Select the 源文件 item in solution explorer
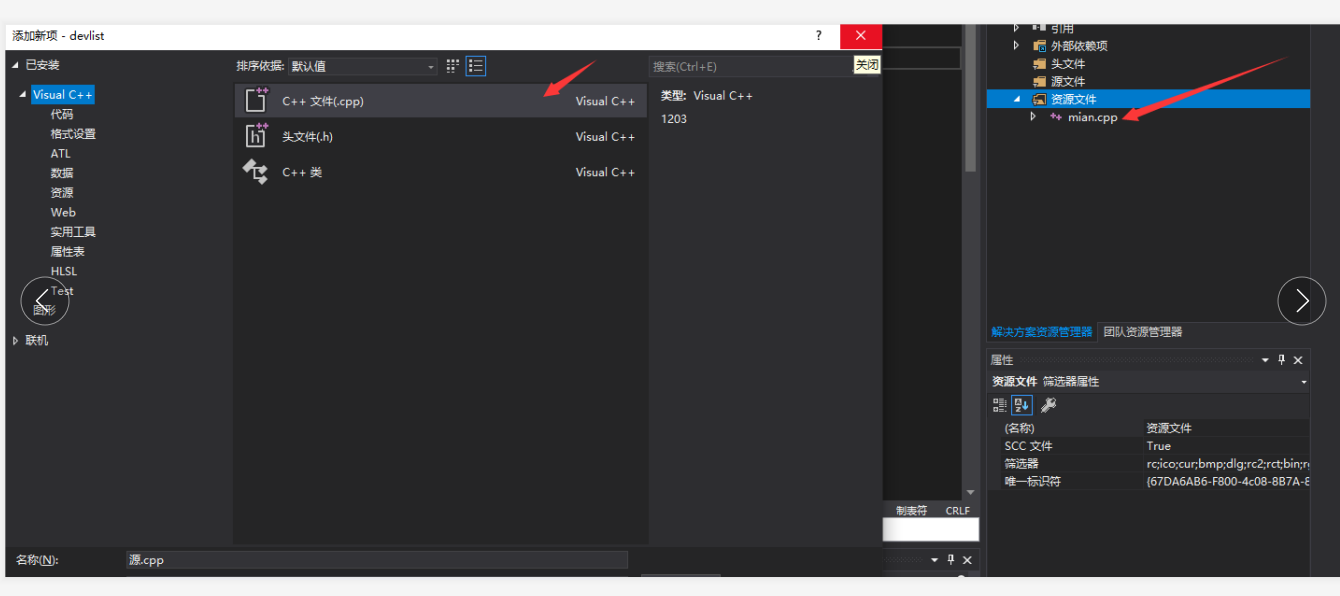The image size is (1340, 596). pos(1068,82)
